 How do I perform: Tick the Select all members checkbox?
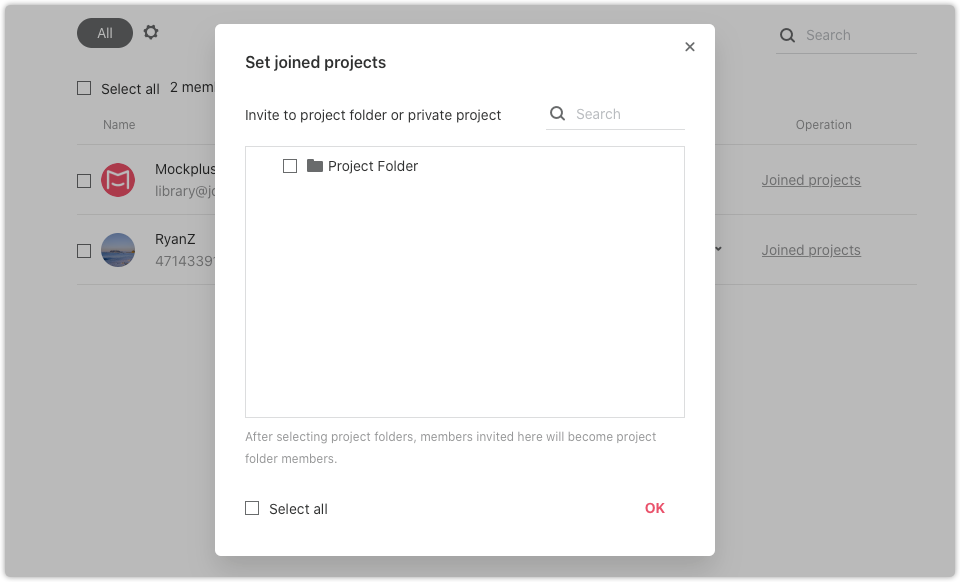(84, 88)
